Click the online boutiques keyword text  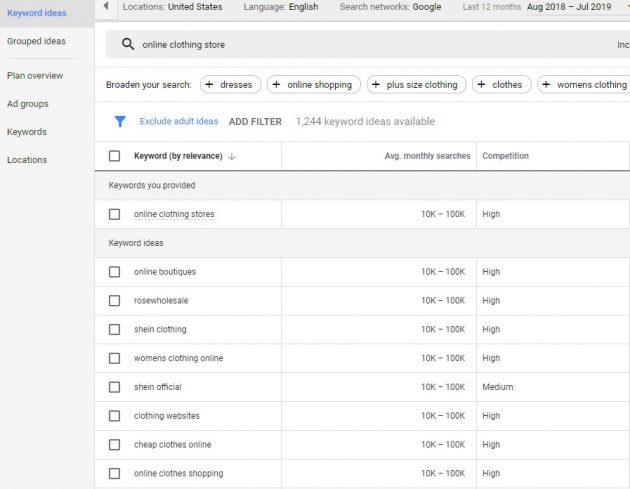coord(165,272)
